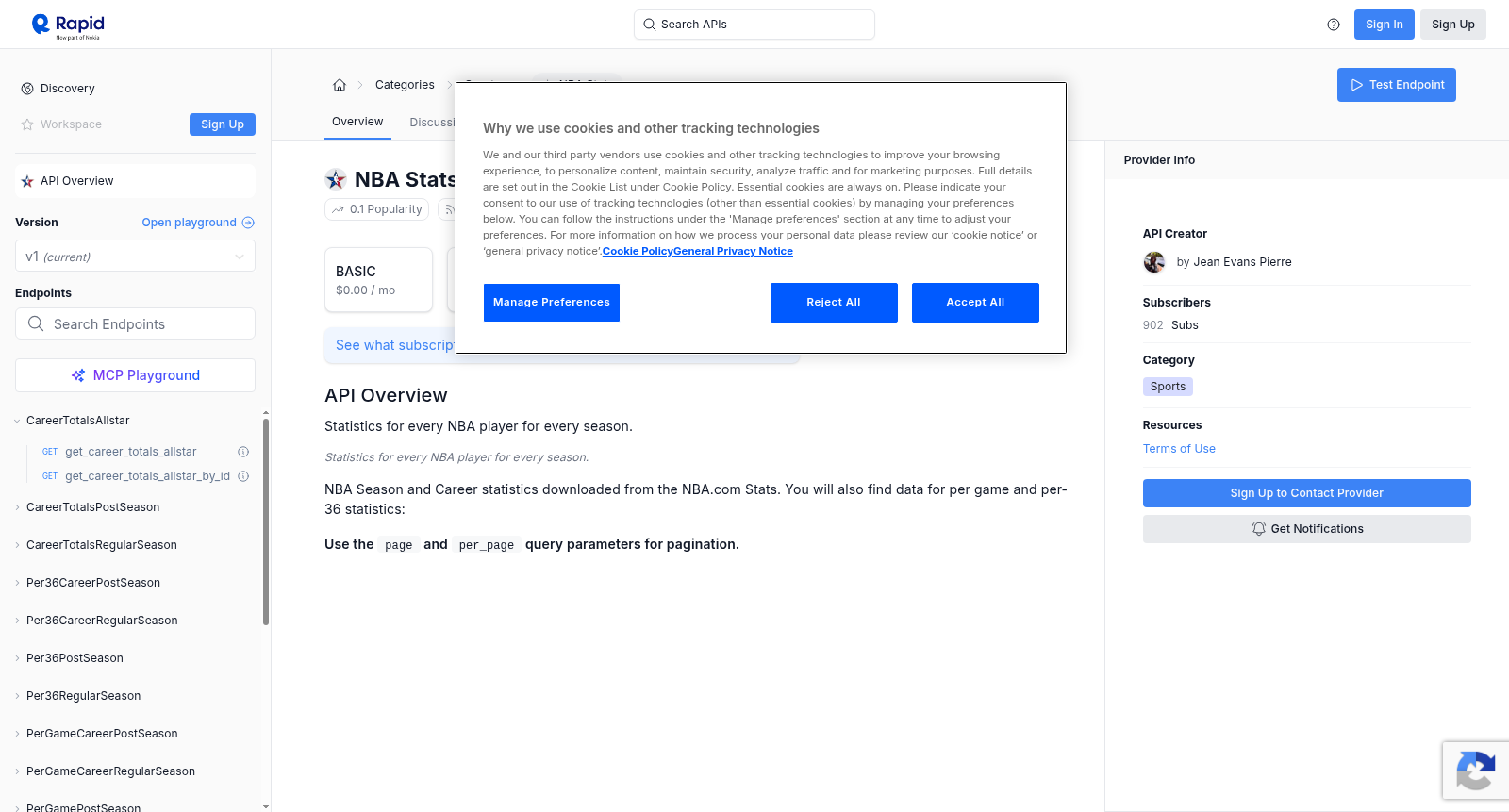
Task: Click Reject All cookies button
Action: pos(834,303)
